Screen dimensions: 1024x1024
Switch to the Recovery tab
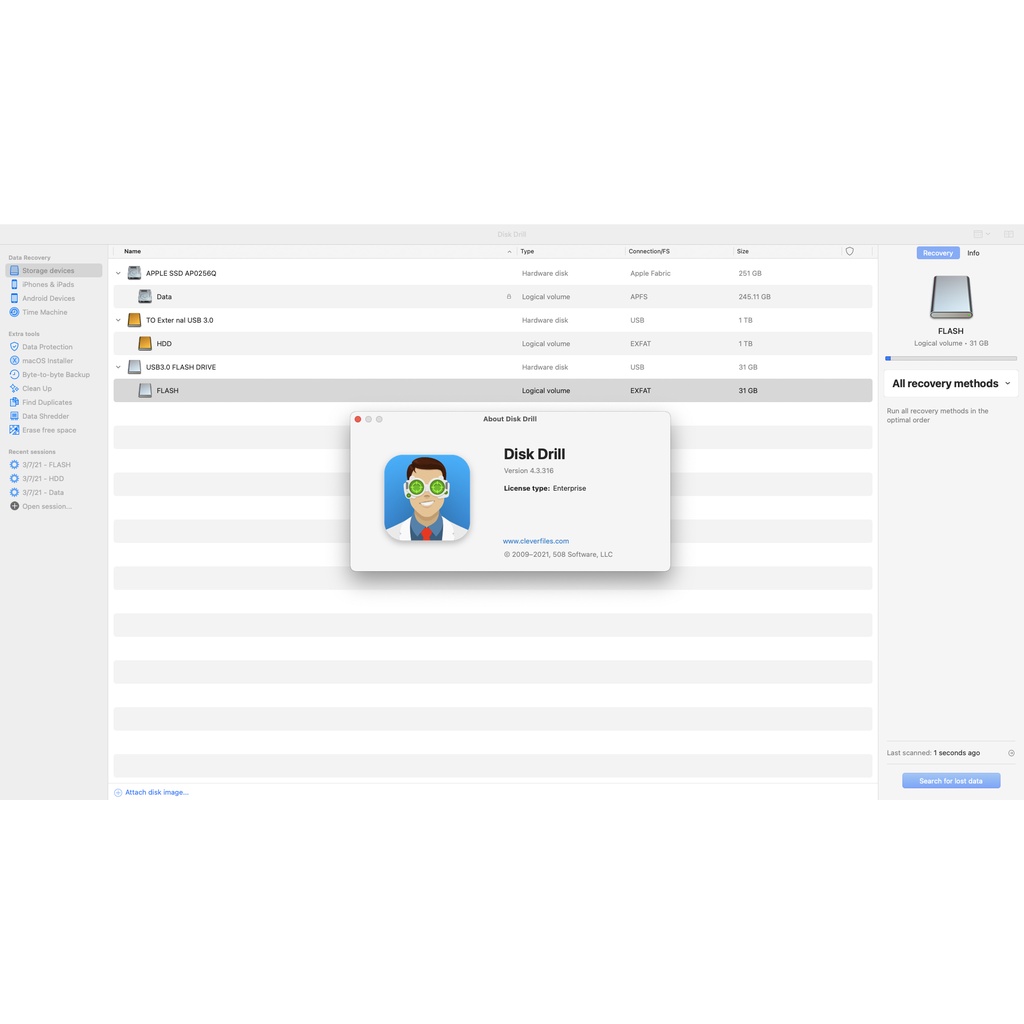(x=937, y=253)
